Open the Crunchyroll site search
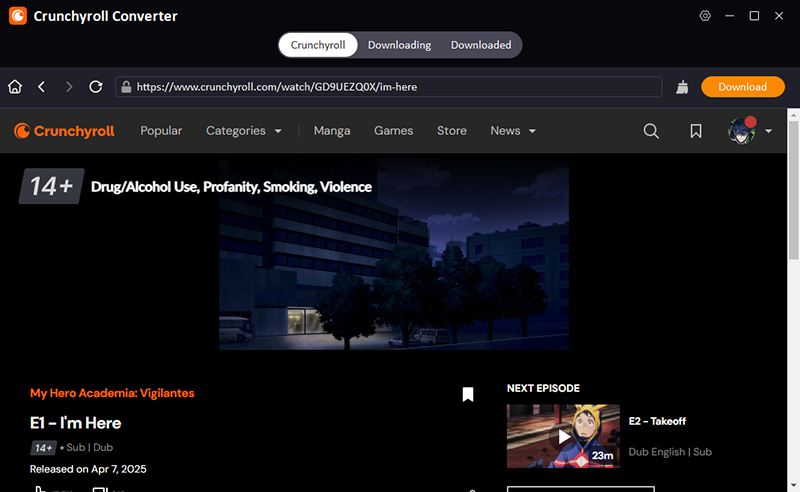800x492 pixels. click(651, 131)
